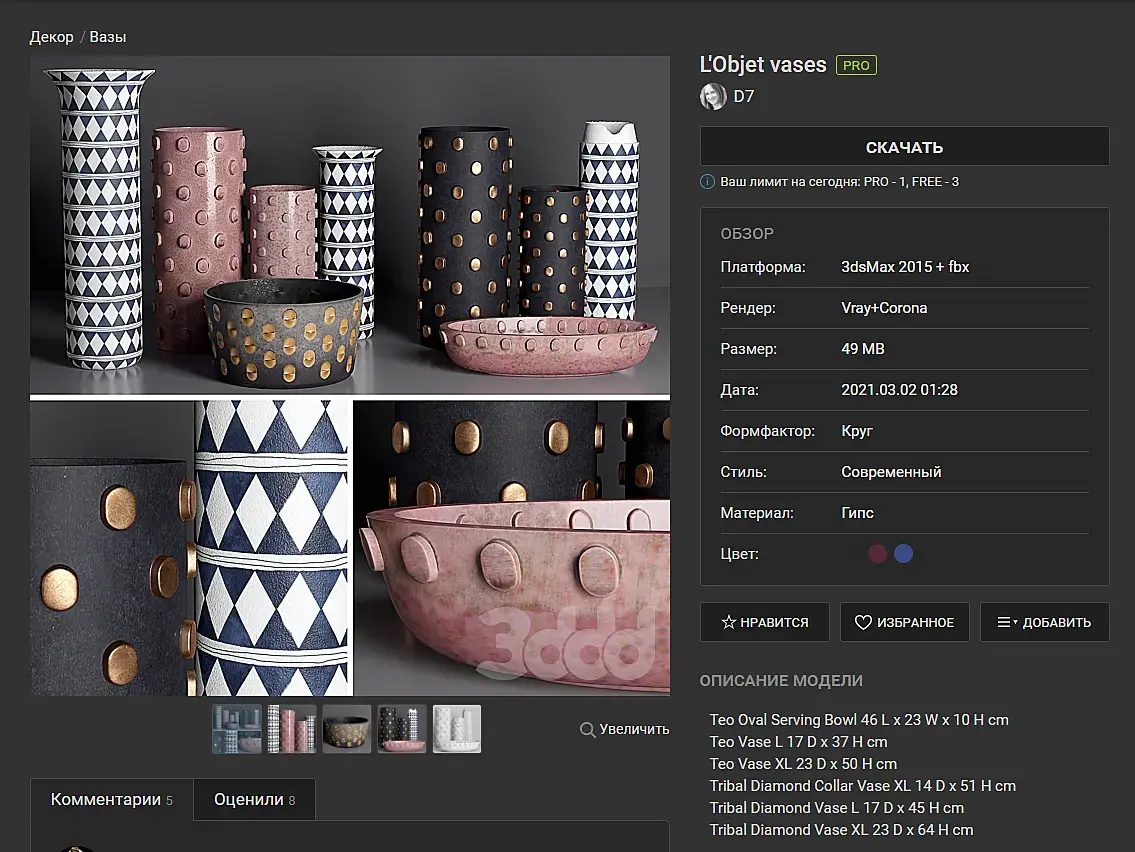This screenshot has width=1135, height=852.
Task: Click the render value Vray+Corona
Action: point(884,308)
